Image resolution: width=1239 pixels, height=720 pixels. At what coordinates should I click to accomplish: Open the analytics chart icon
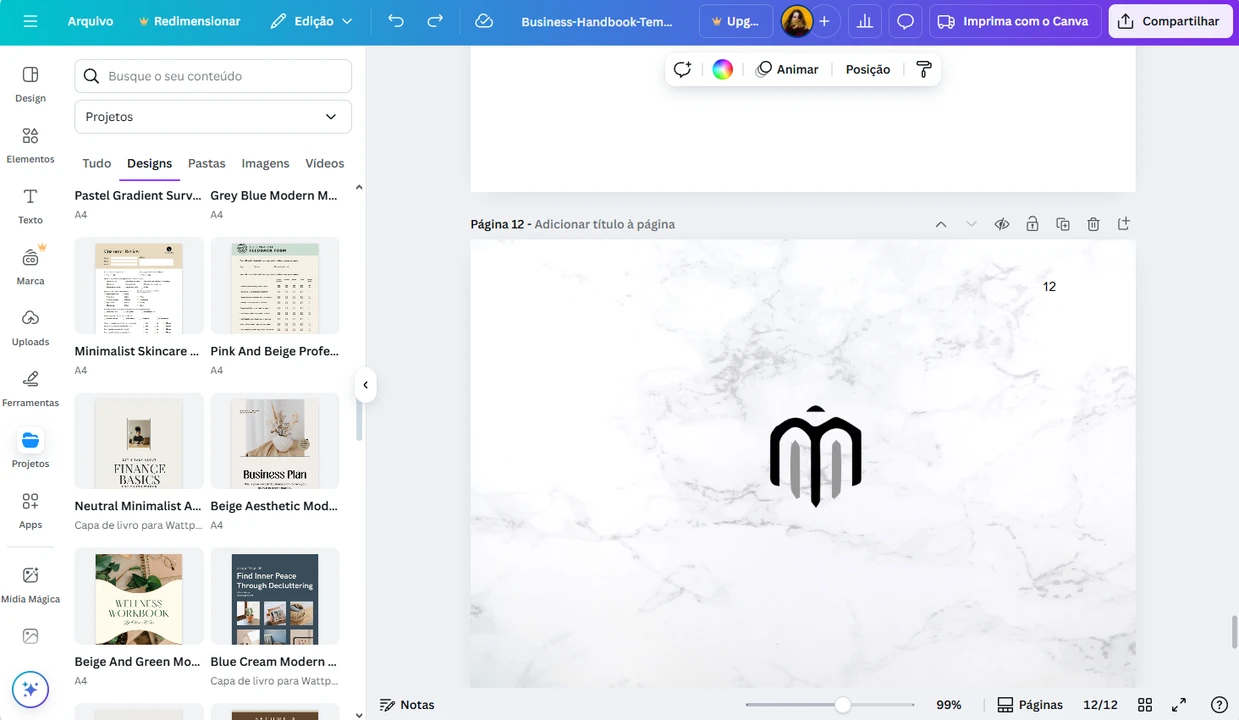pyautogui.click(x=865, y=21)
